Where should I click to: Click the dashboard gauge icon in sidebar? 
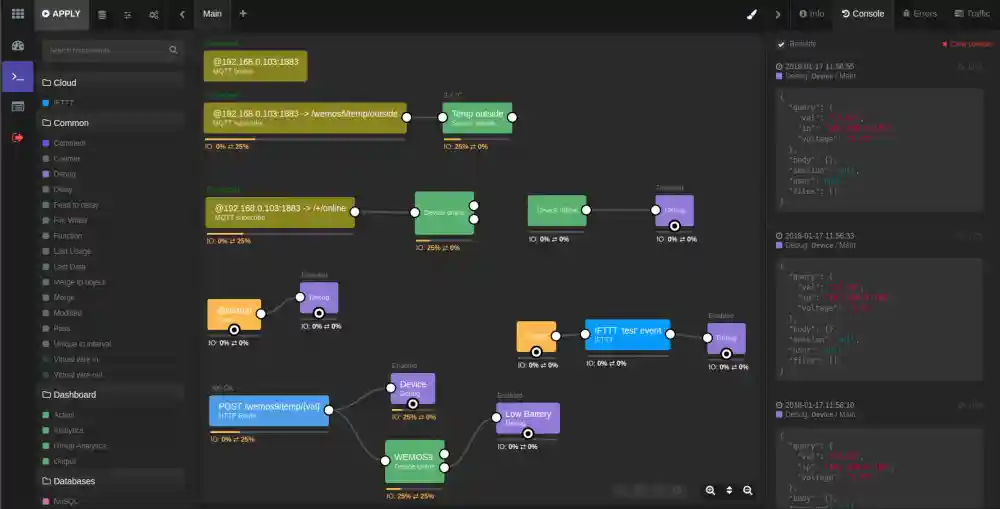[17, 46]
